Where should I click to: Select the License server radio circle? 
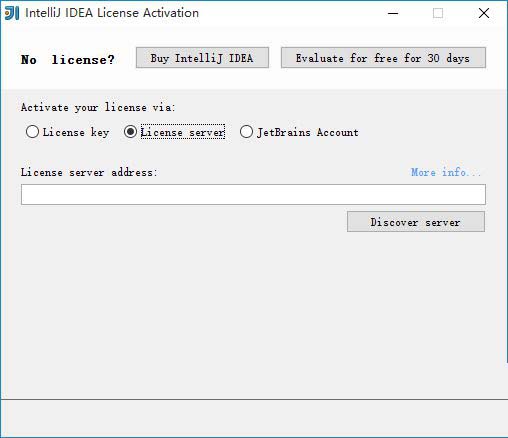click(x=130, y=132)
